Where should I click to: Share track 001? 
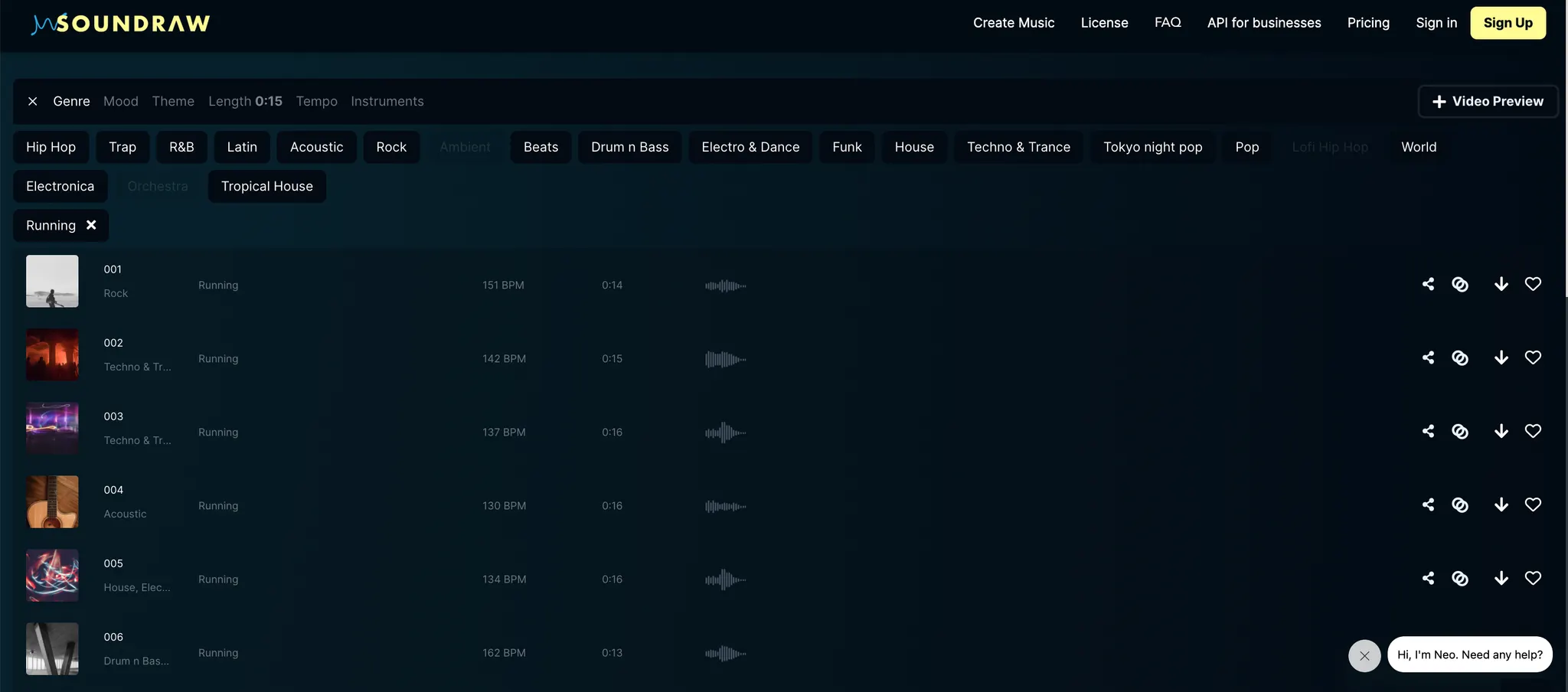pos(1428,284)
